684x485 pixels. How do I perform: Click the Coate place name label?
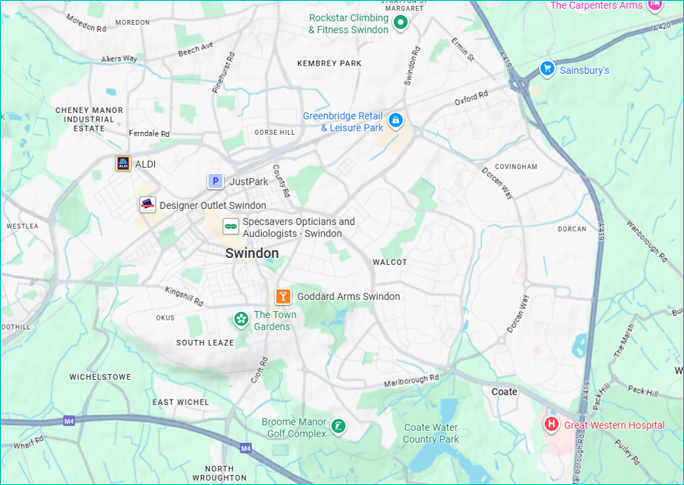504,392
